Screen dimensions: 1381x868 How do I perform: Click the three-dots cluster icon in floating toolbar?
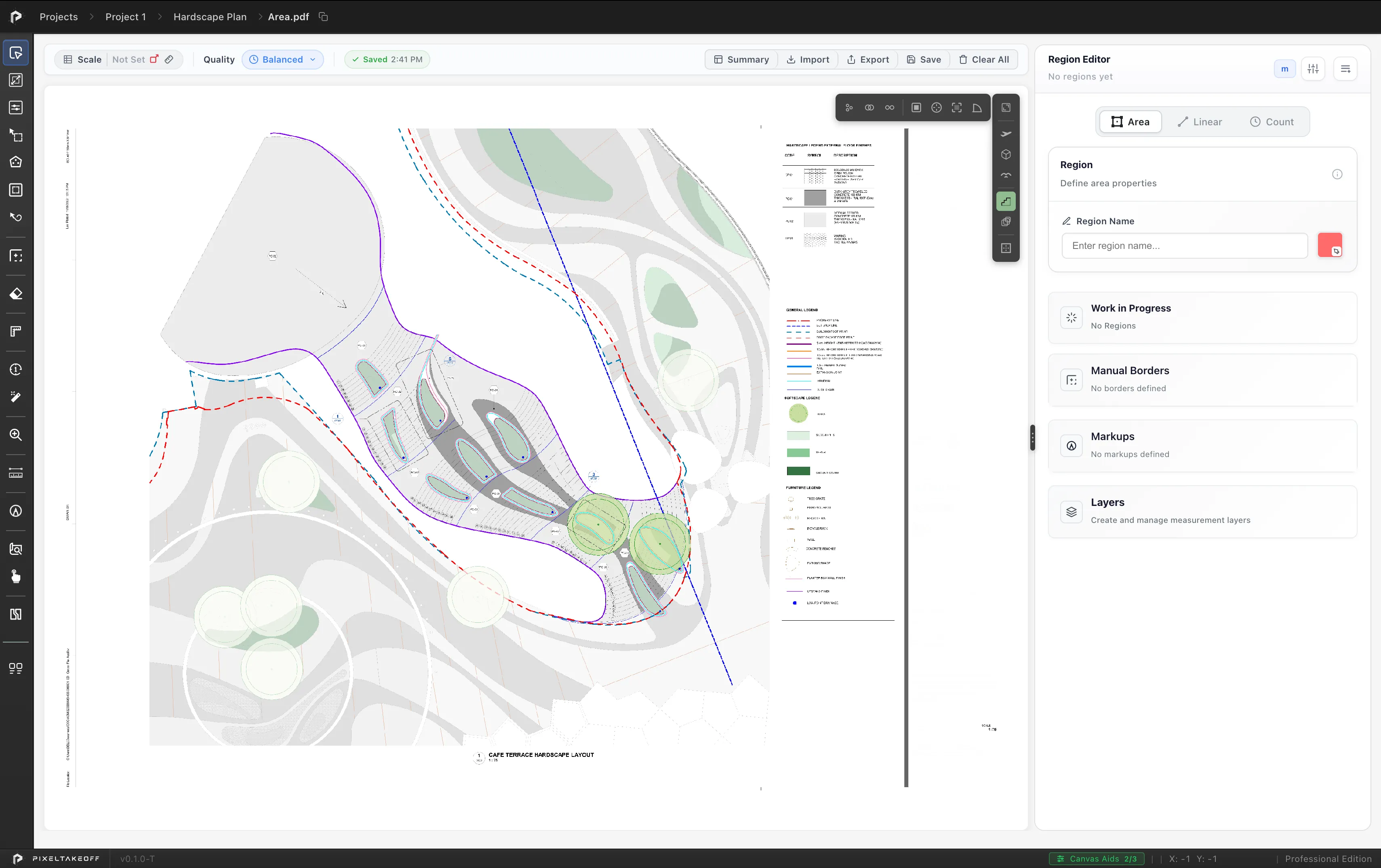point(849,108)
